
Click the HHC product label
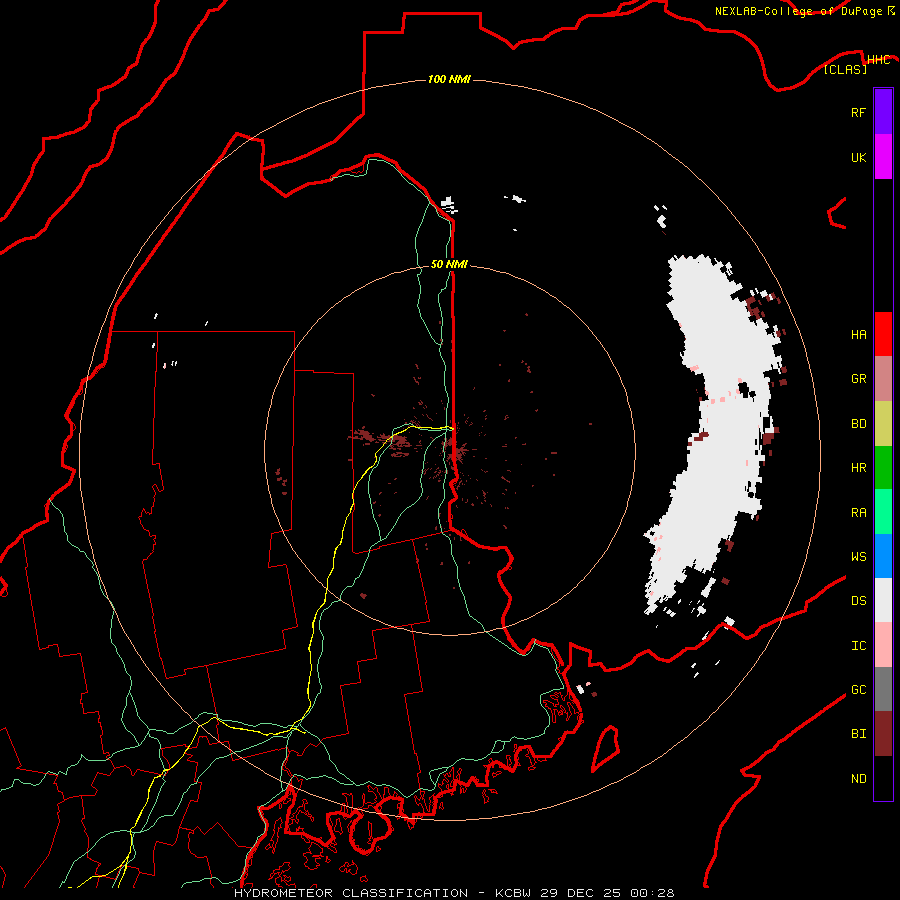pyautogui.click(x=878, y=60)
